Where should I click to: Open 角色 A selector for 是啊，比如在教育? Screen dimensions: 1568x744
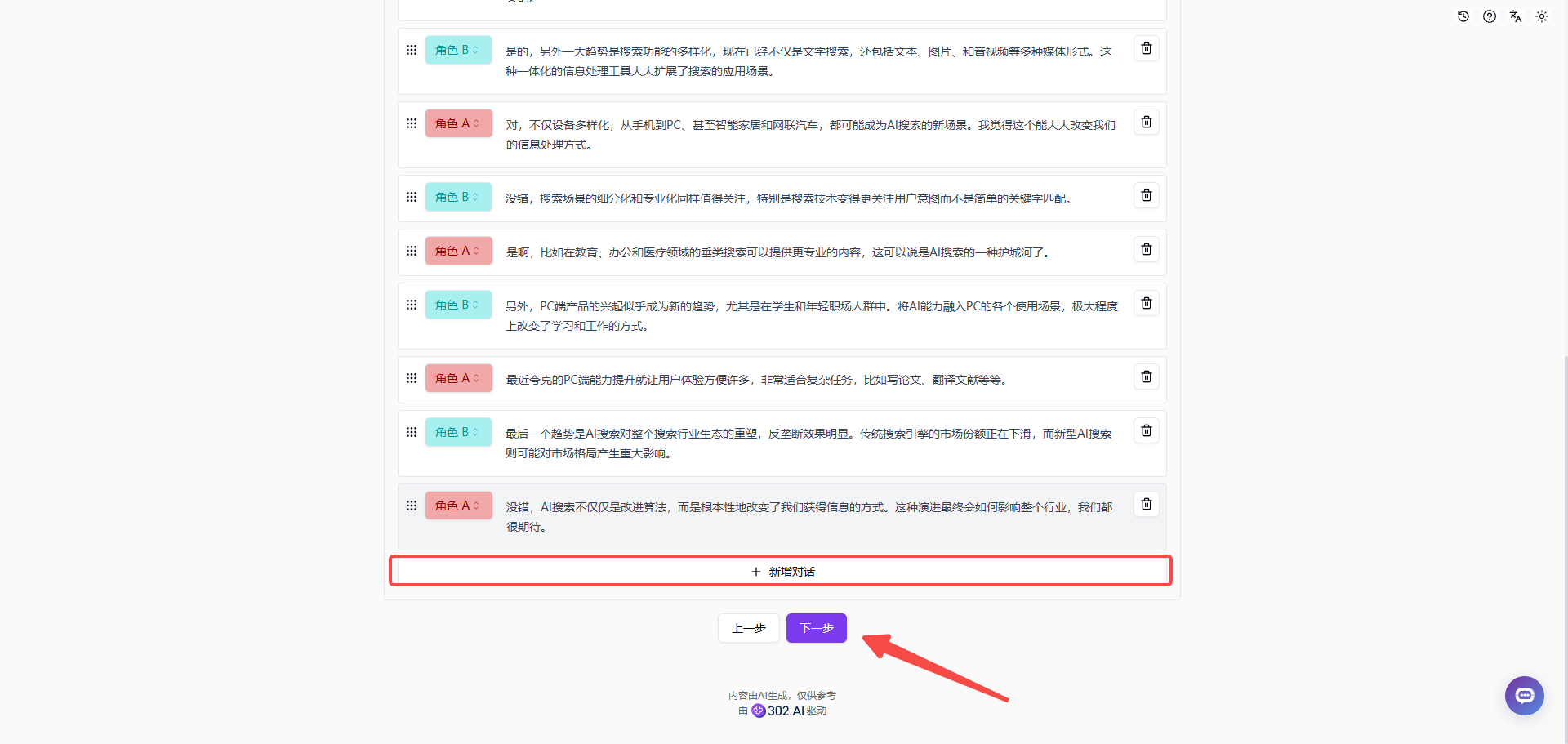tap(458, 251)
